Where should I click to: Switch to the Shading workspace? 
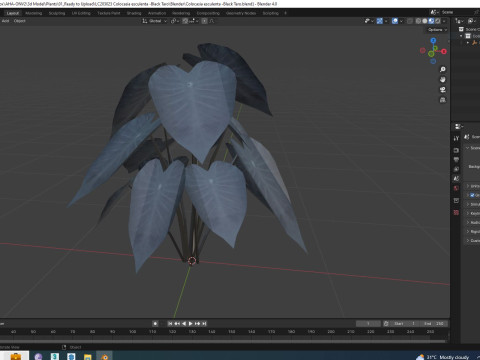(x=134, y=13)
